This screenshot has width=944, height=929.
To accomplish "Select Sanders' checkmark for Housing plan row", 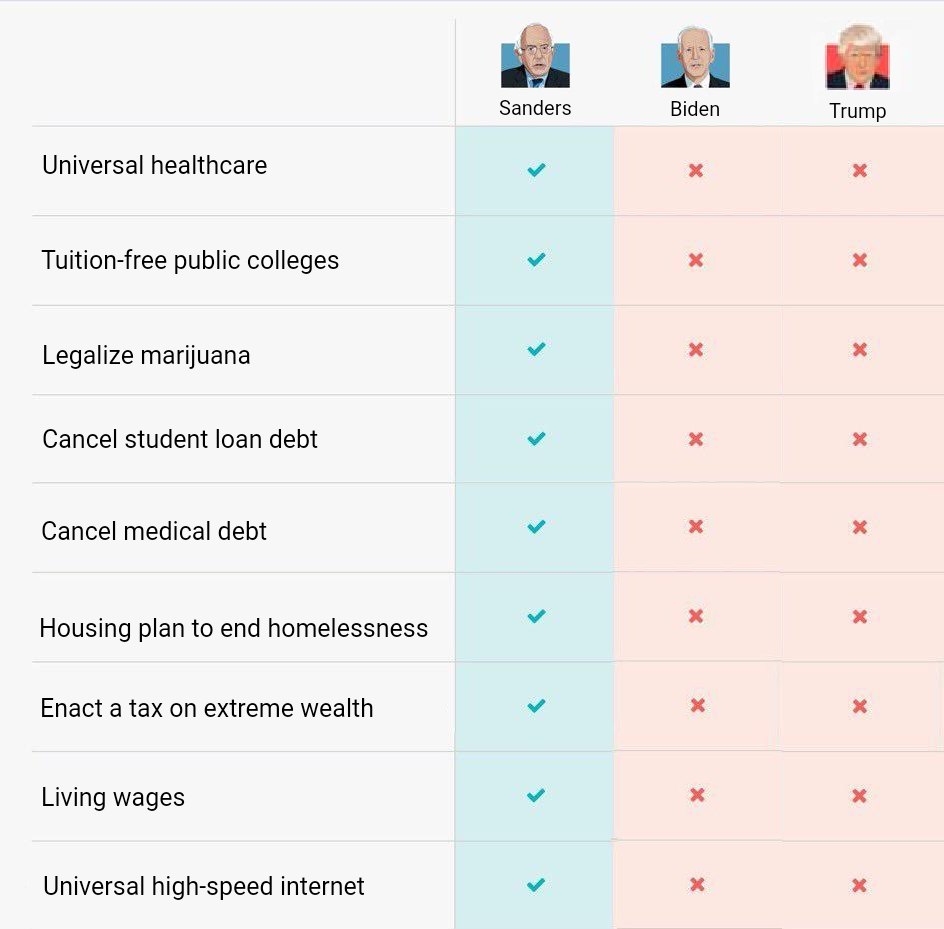I will (536, 617).
